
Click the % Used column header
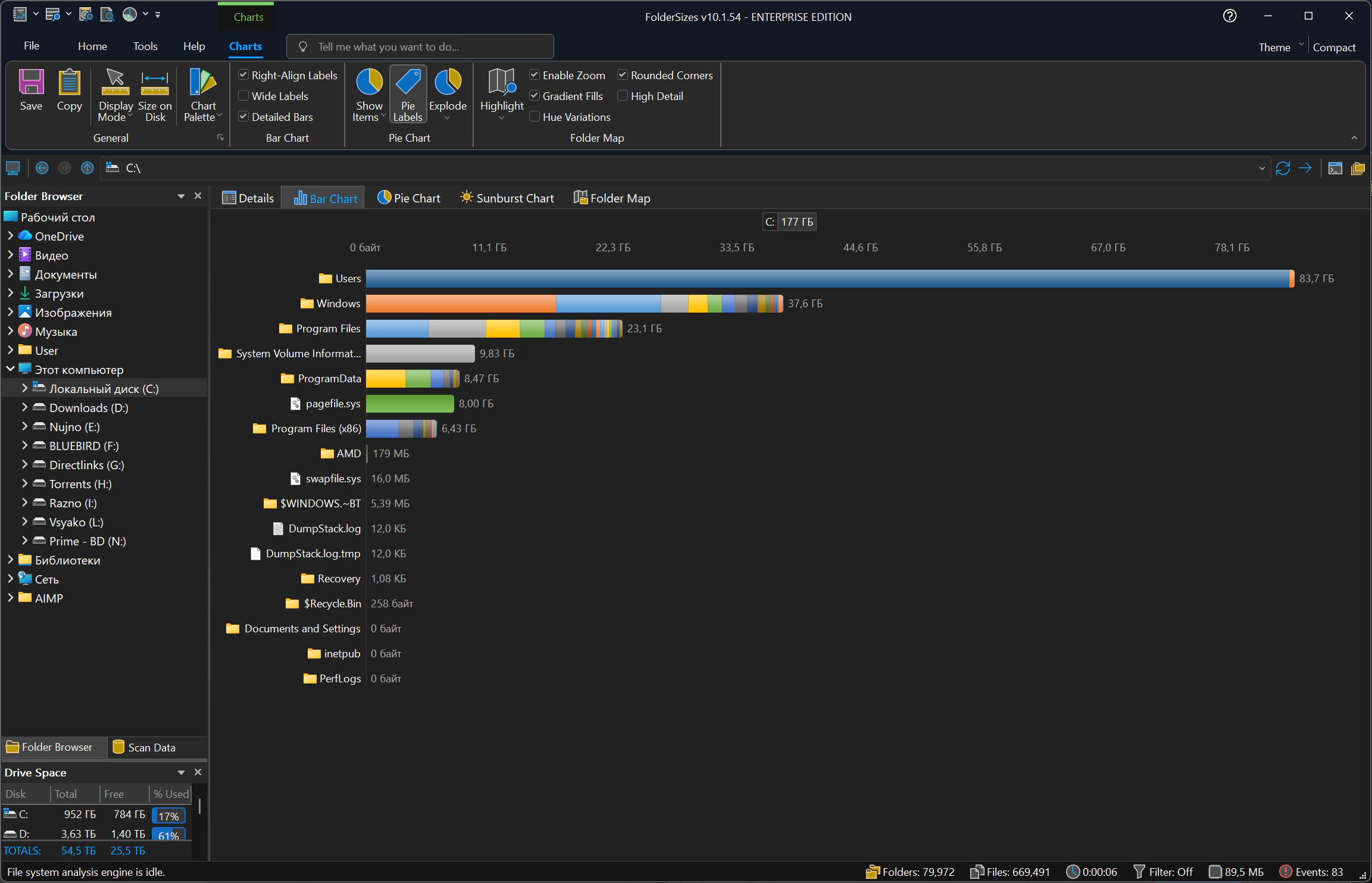171,794
